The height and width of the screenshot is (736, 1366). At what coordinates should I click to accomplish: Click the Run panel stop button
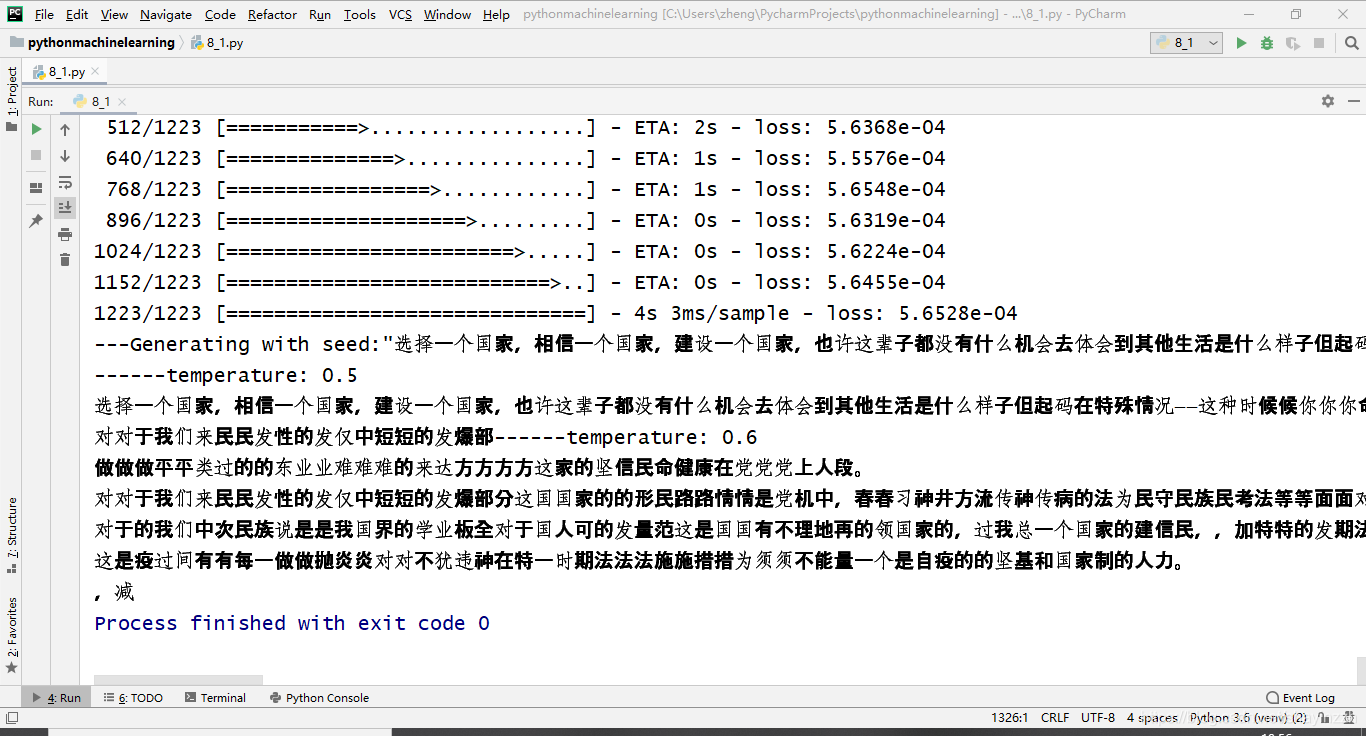click(36, 155)
